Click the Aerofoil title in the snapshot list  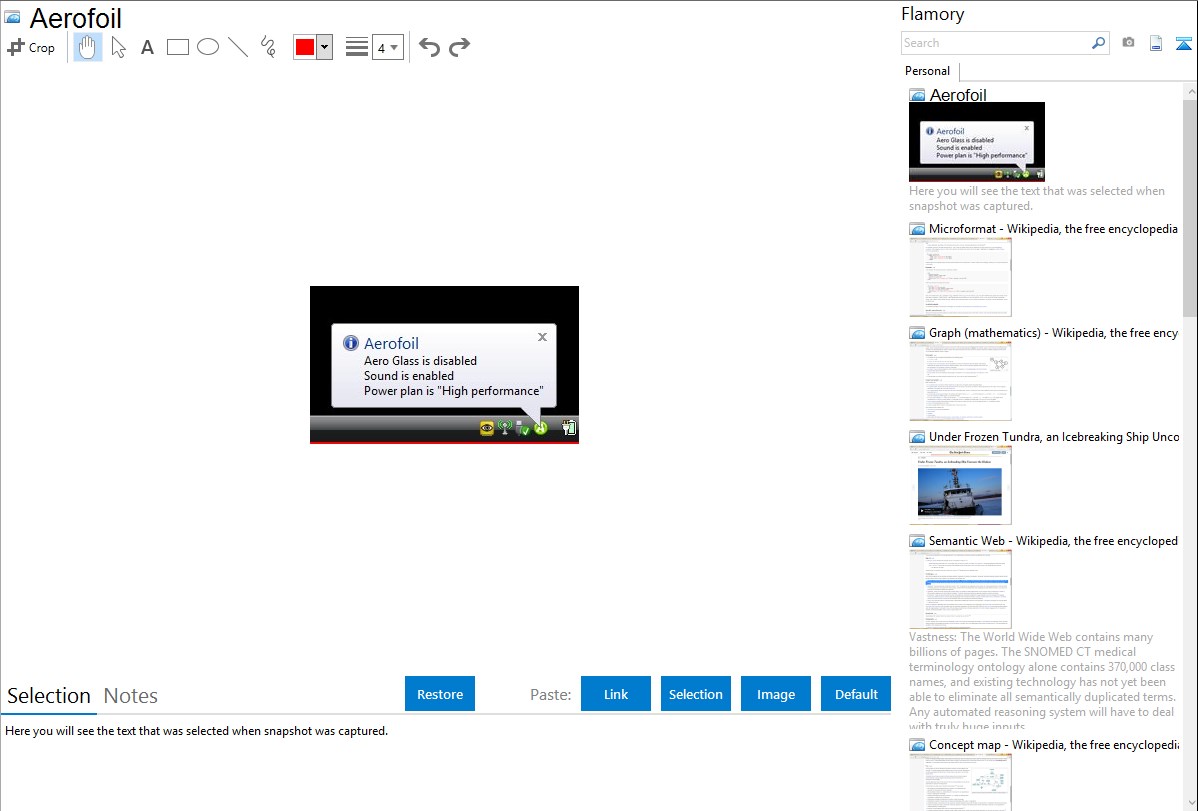(x=957, y=95)
